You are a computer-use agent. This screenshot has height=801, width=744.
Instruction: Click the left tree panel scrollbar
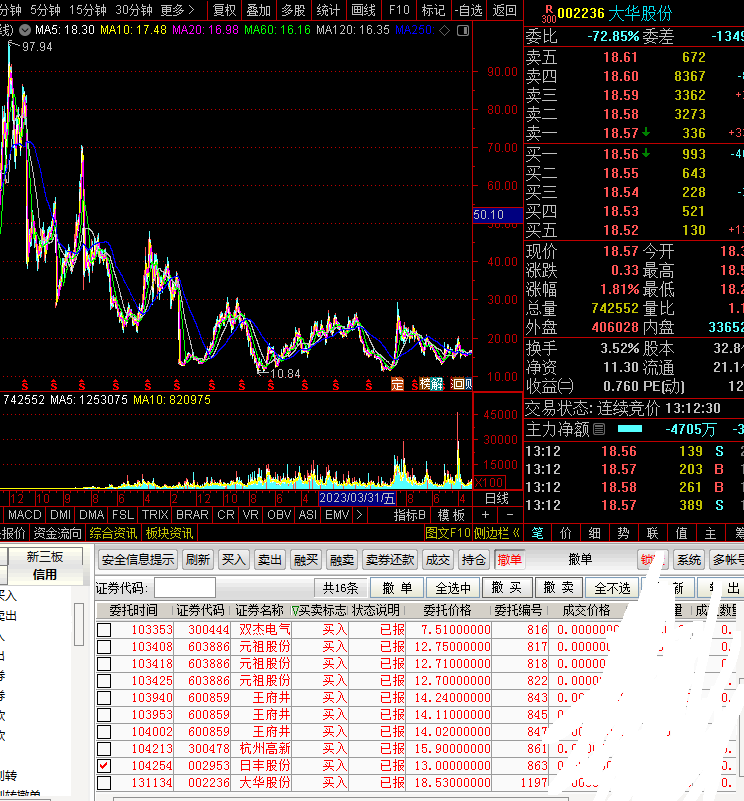79,625
